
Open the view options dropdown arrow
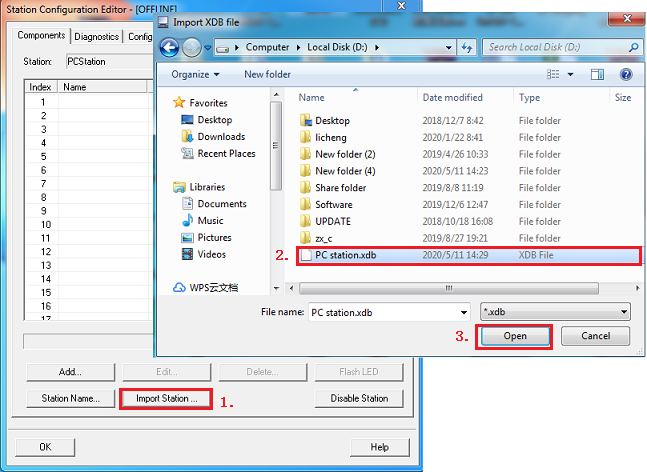(570, 75)
